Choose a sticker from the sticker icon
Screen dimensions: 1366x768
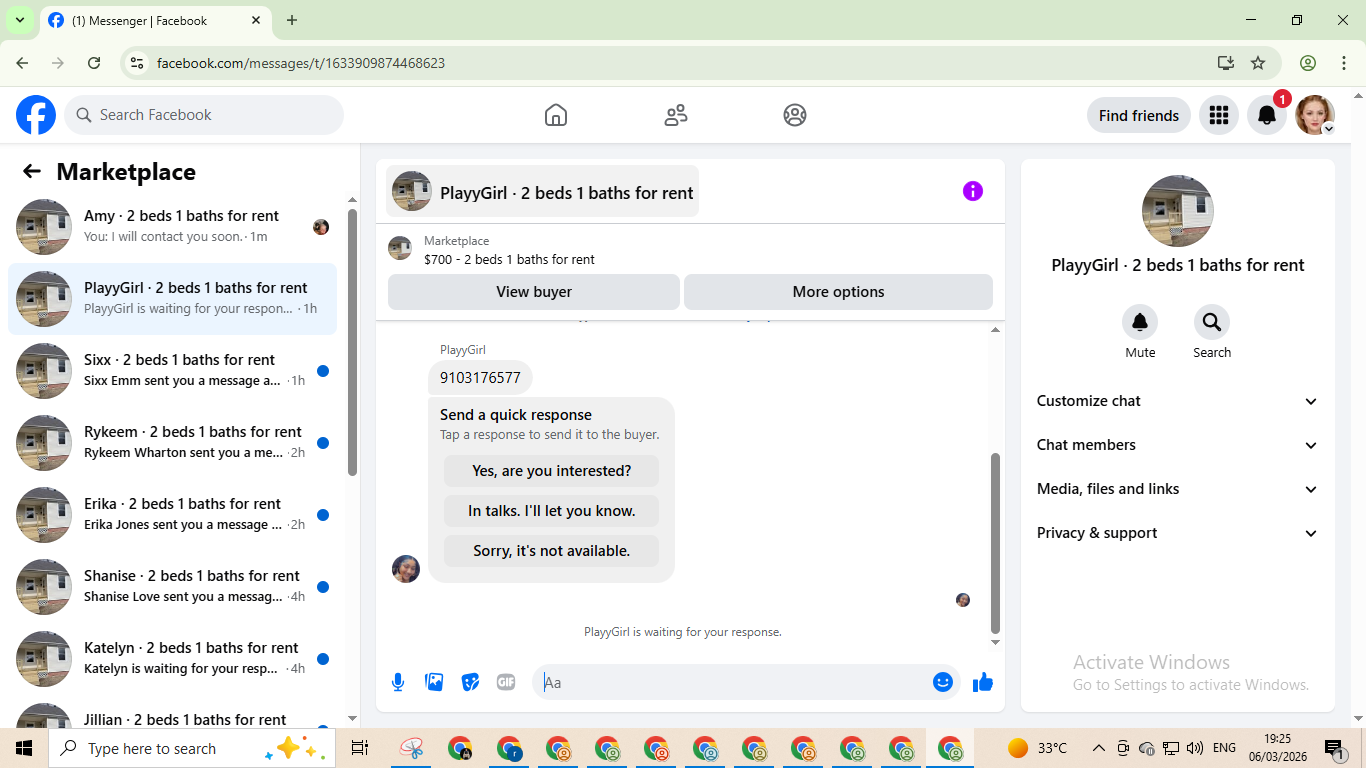point(470,682)
